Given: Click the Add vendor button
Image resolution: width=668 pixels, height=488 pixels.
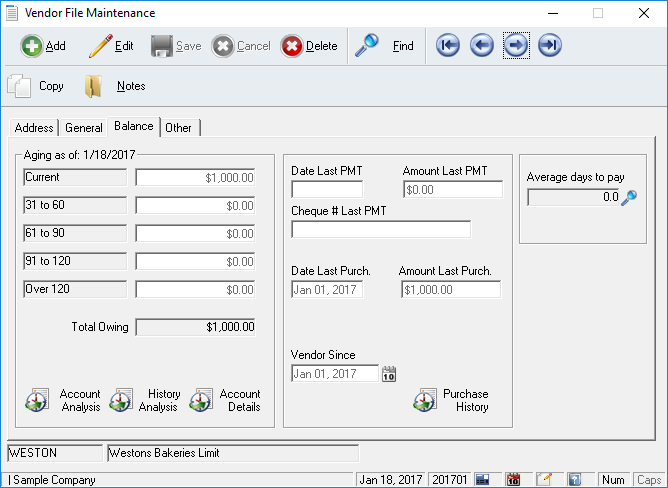Looking at the screenshot, I should coord(43,46).
